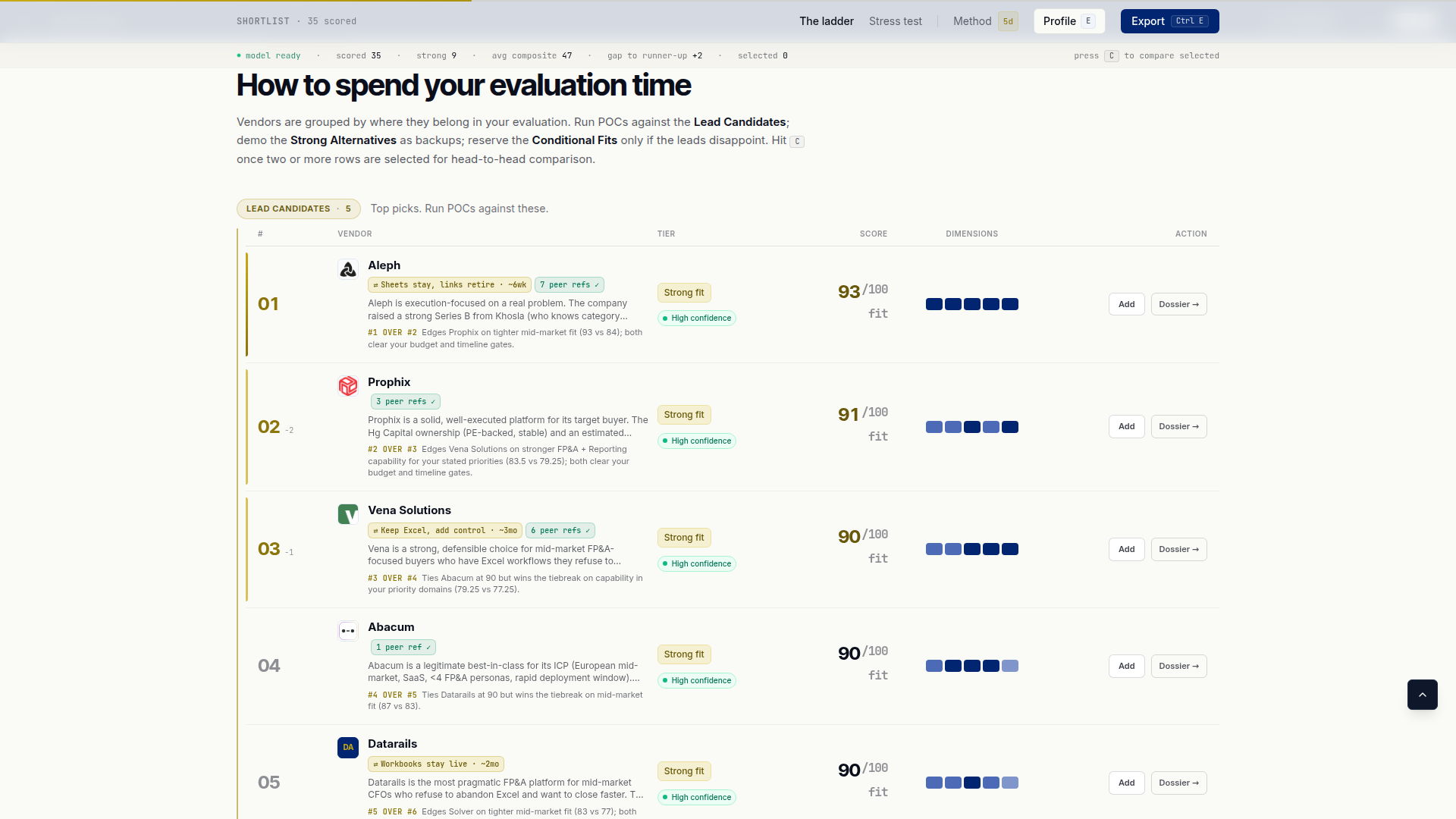The height and width of the screenshot is (819, 1456).
Task: Open The ladder tab
Action: point(827,21)
